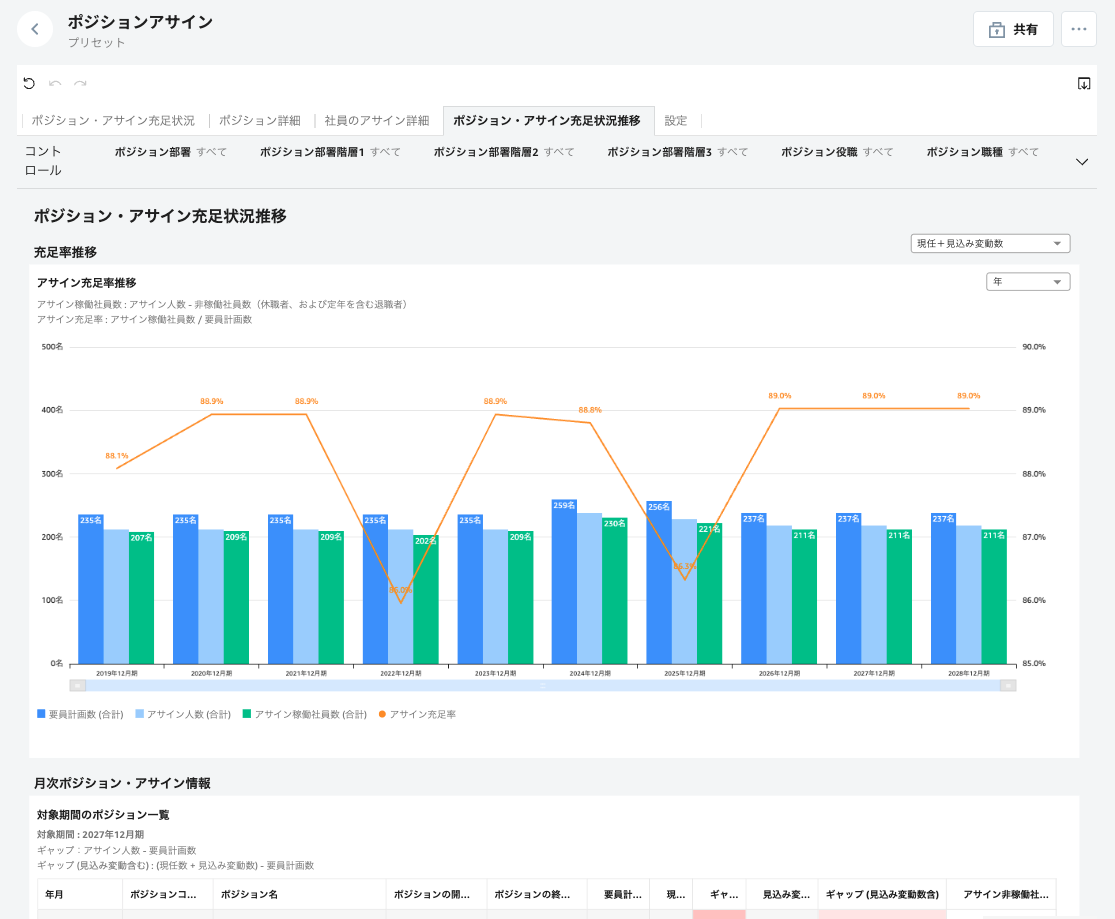
Task: Open the 現任＋見込み変動数 dropdown
Action: point(990,243)
